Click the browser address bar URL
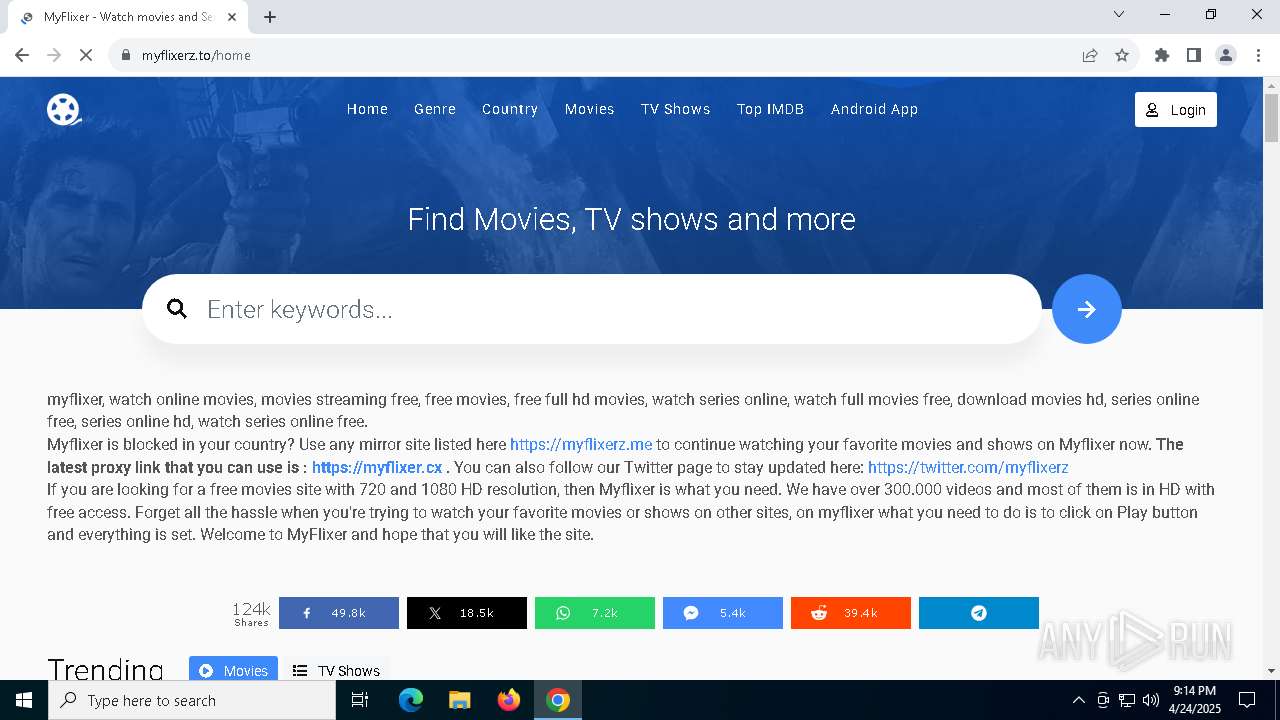Screen dimensions: 1280x720 pos(196,55)
